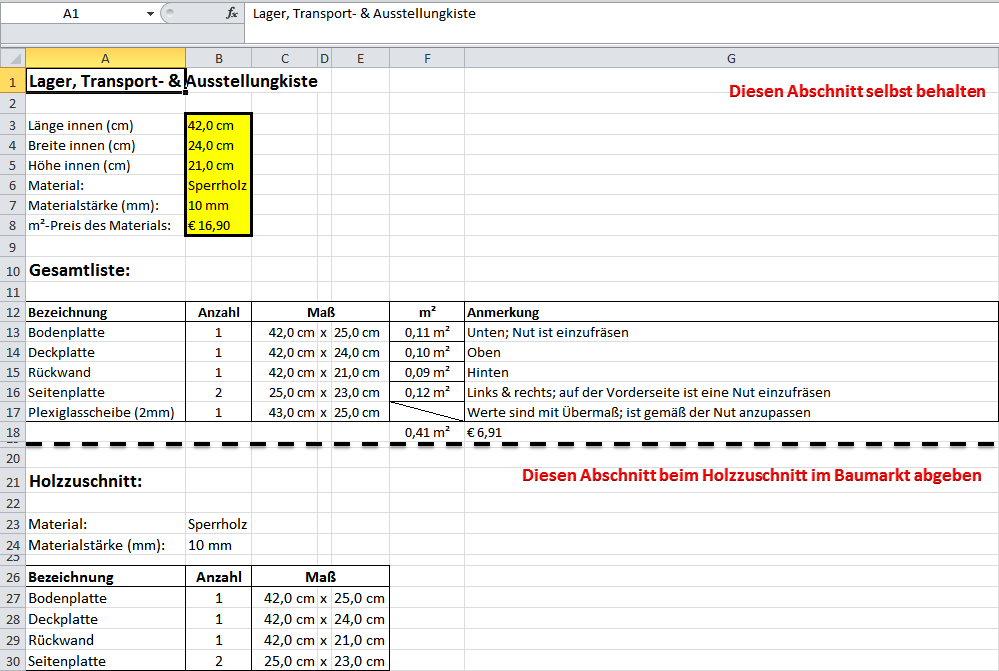Screen dimensions: 999x671
Task: Select row 21 header
Action: pos(13,481)
